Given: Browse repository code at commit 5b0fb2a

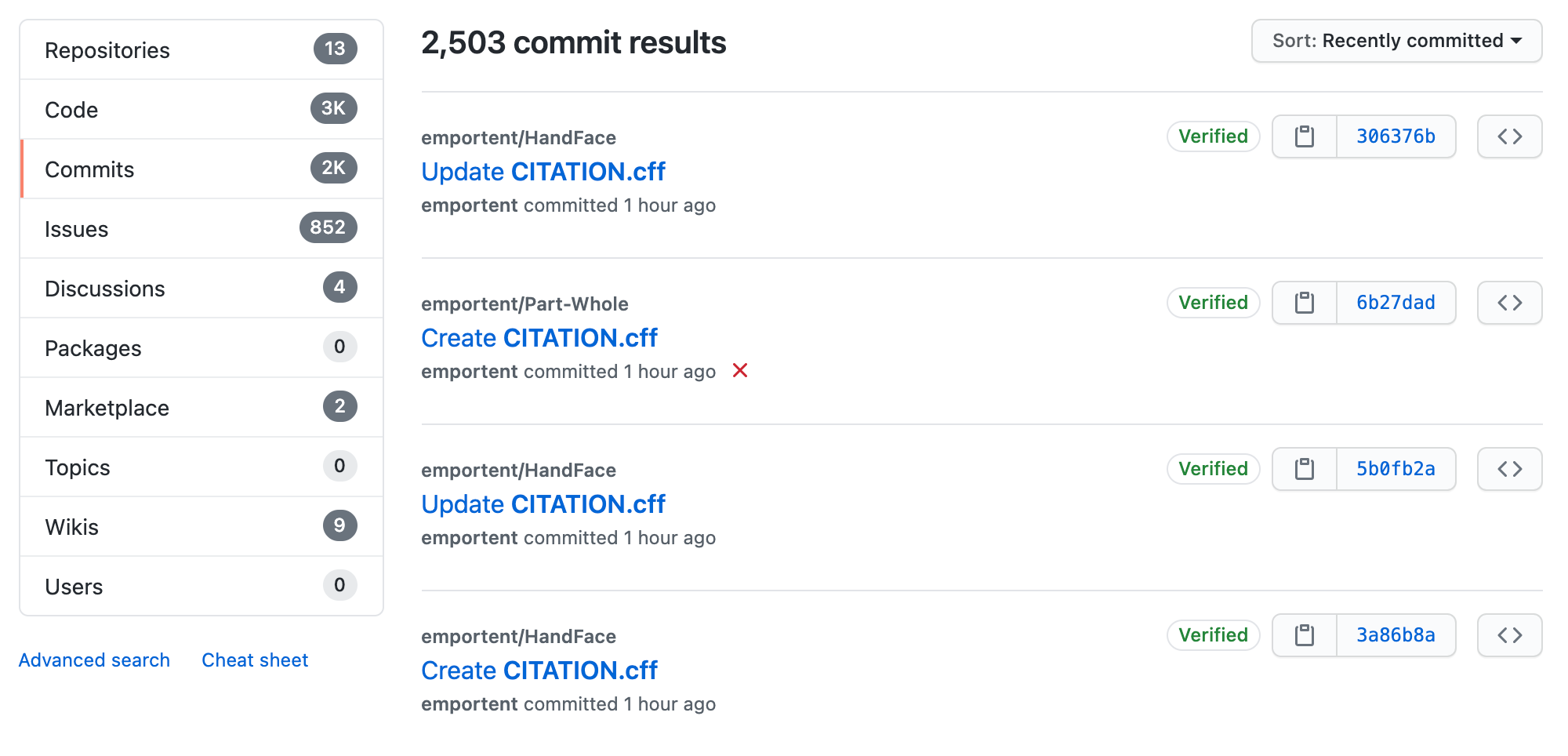Looking at the screenshot, I should (1509, 469).
